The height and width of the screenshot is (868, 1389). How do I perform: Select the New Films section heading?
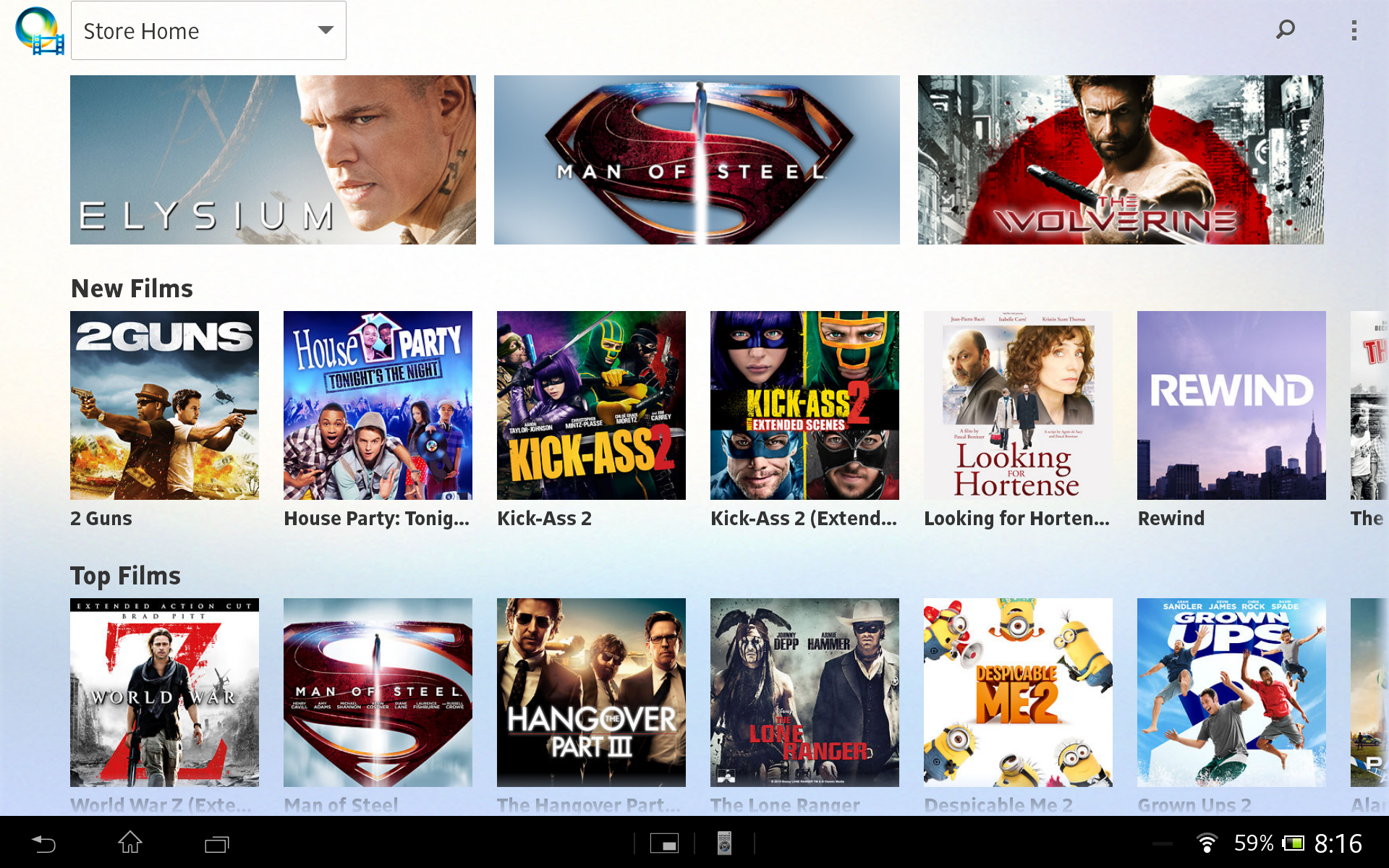click(x=132, y=289)
